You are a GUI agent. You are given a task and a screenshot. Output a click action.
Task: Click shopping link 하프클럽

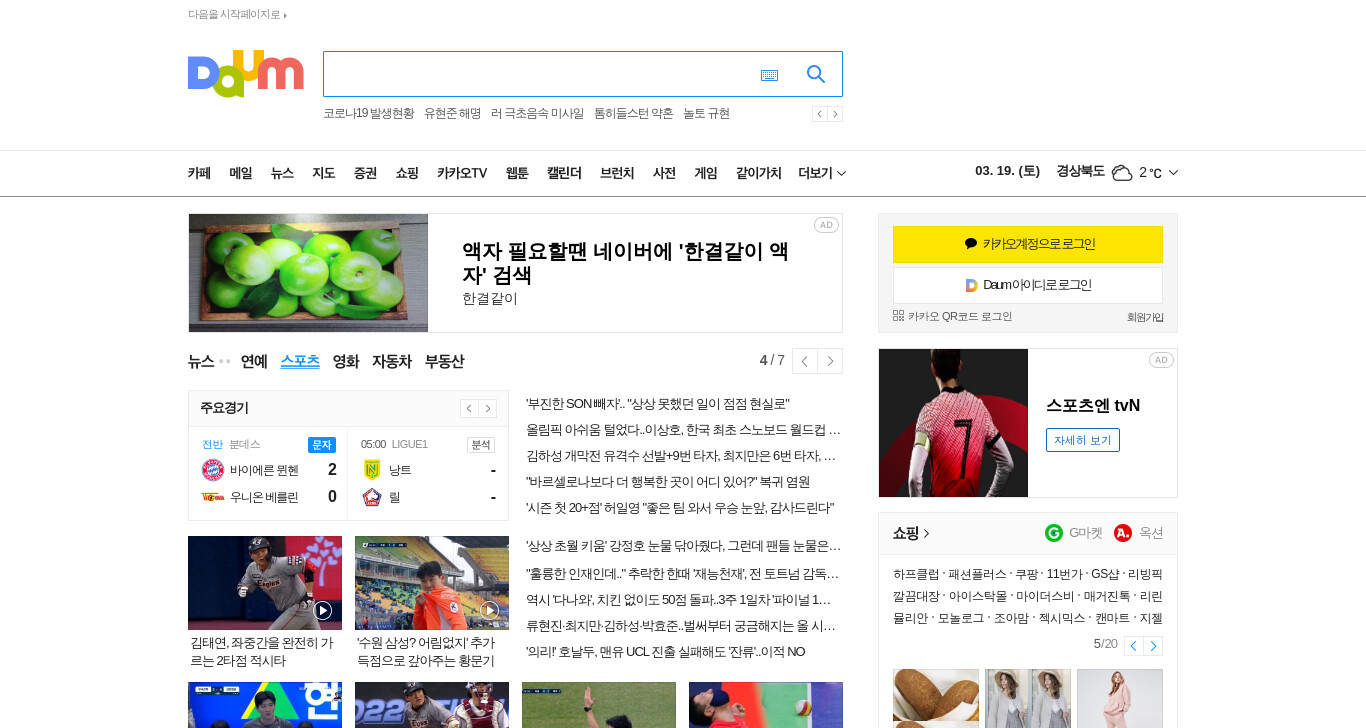pos(916,574)
